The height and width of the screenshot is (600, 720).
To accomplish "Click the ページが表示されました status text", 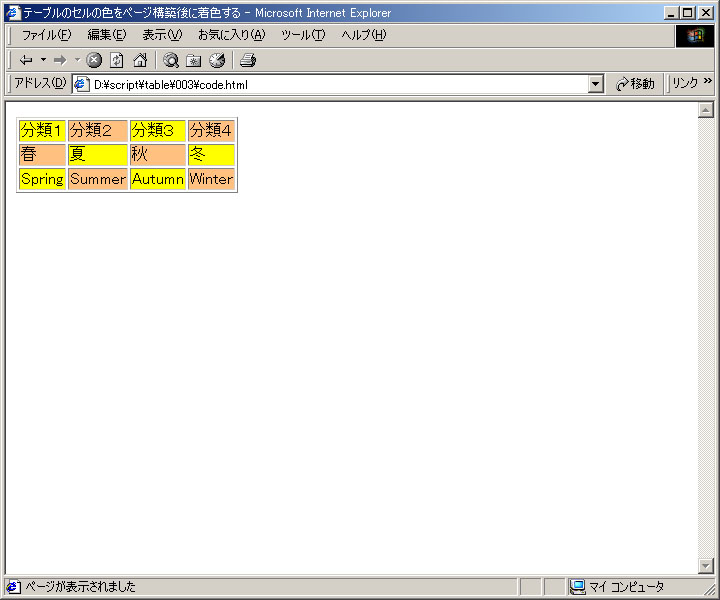I will pos(80,587).
